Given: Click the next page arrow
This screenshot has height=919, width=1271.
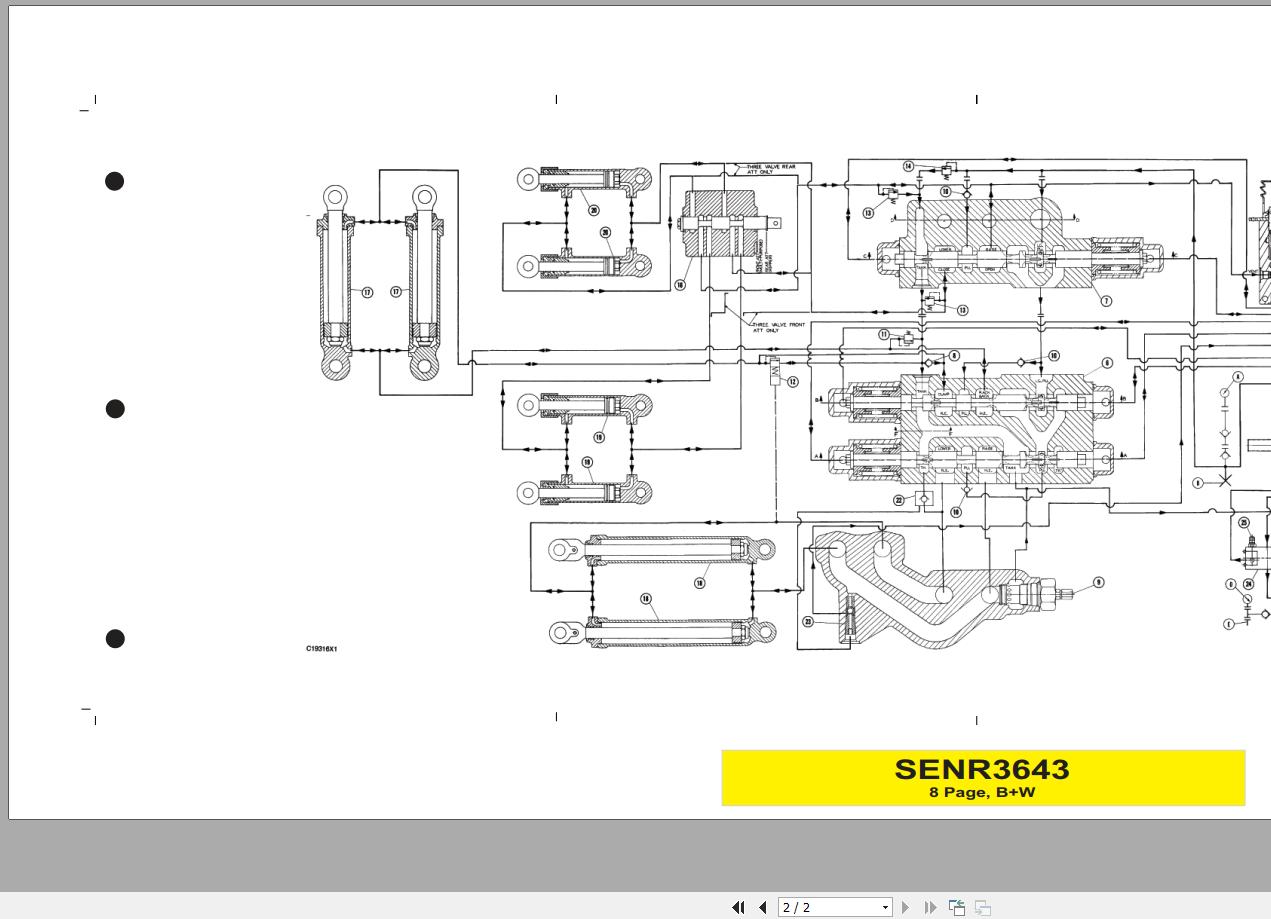Looking at the screenshot, I should point(905,907).
